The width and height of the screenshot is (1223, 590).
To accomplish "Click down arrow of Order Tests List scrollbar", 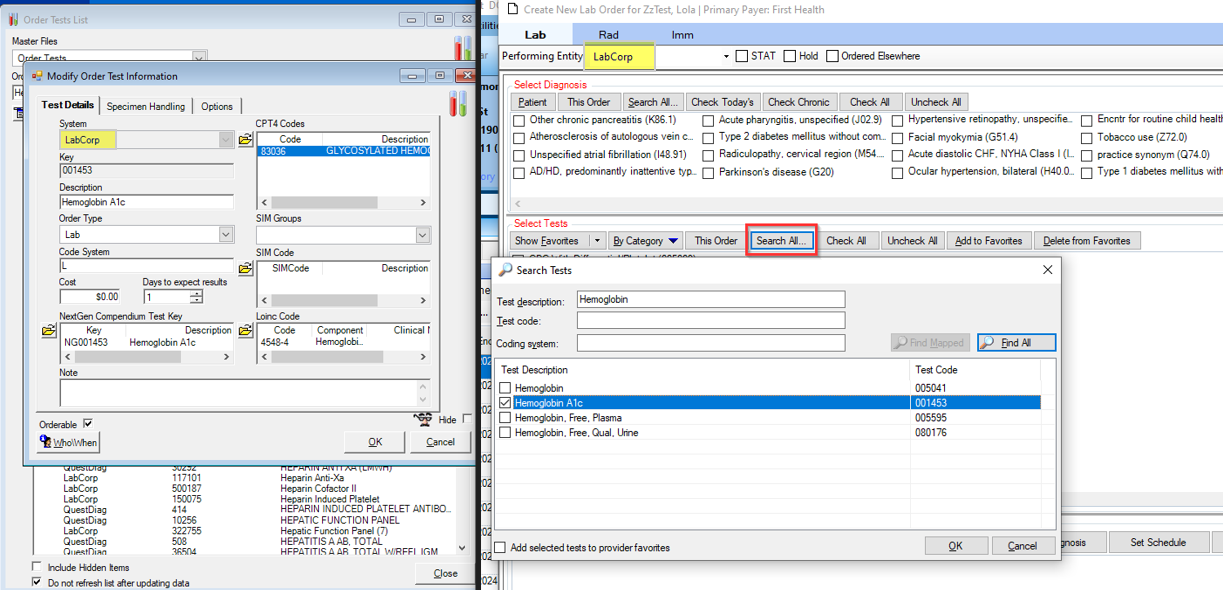I will (x=461, y=548).
